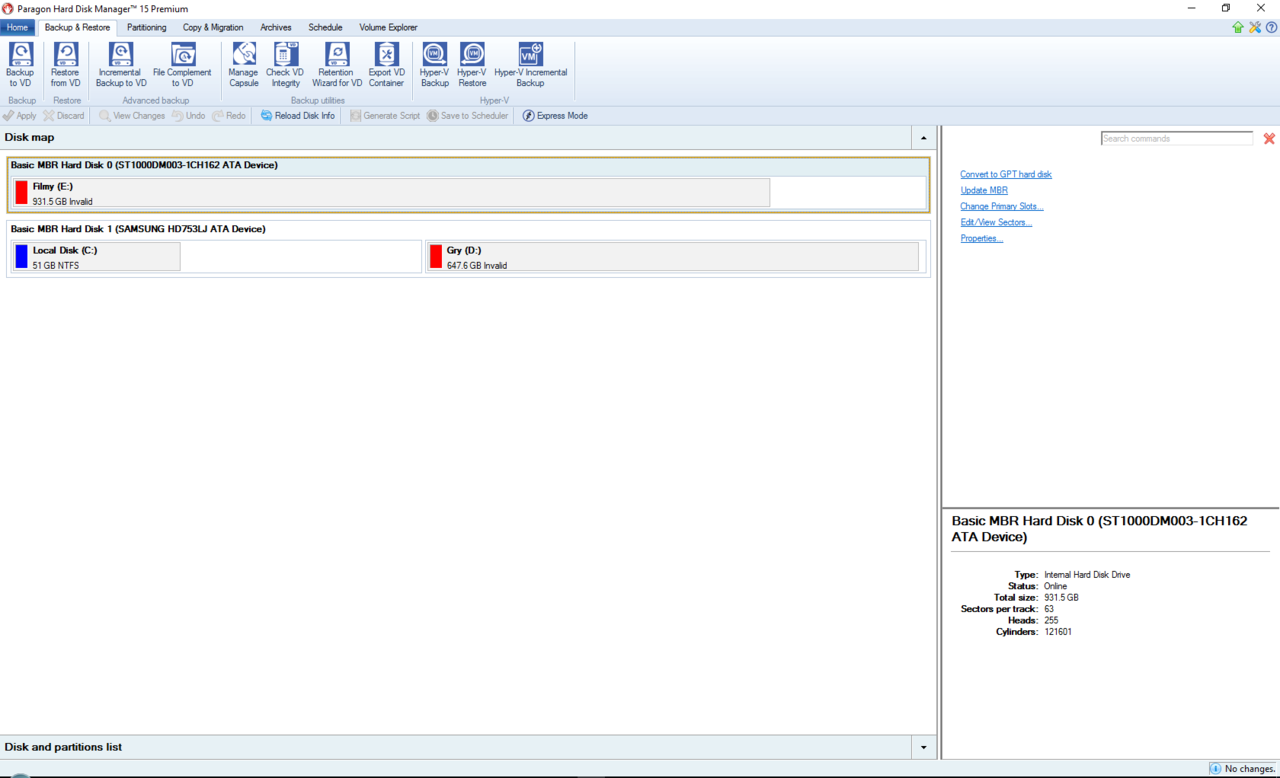This screenshot has width=1280, height=778.
Task: Start Hyper-V Backup
Action: 434,65
